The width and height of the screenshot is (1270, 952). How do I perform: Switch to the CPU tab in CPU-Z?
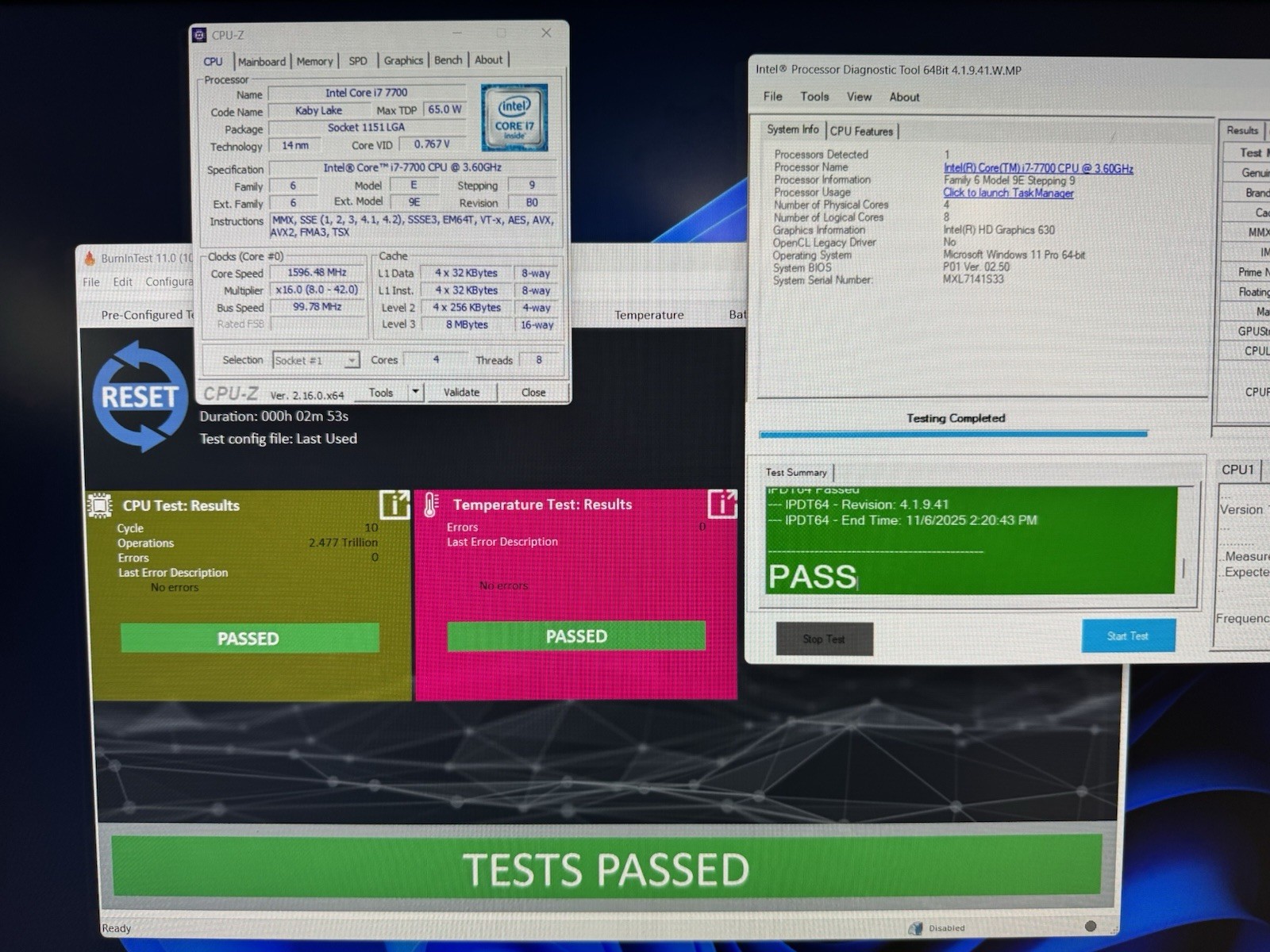213,61
